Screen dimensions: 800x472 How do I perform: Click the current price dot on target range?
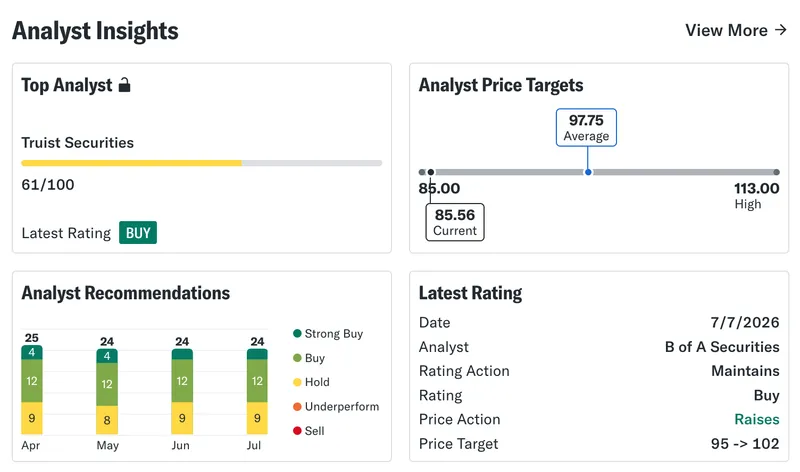point(431,172)
